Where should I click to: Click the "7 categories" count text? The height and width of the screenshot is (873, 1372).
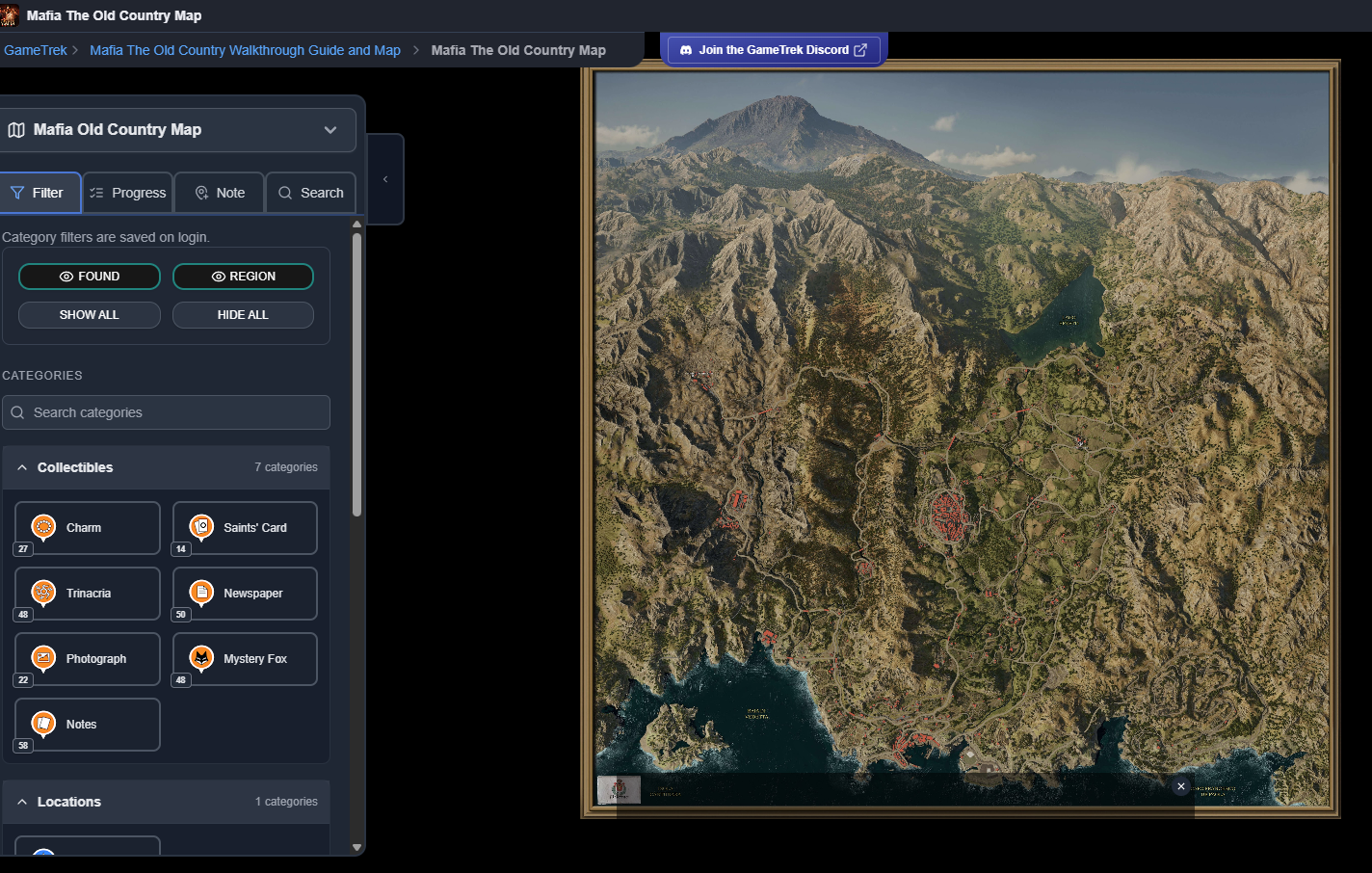click(286, 467)
